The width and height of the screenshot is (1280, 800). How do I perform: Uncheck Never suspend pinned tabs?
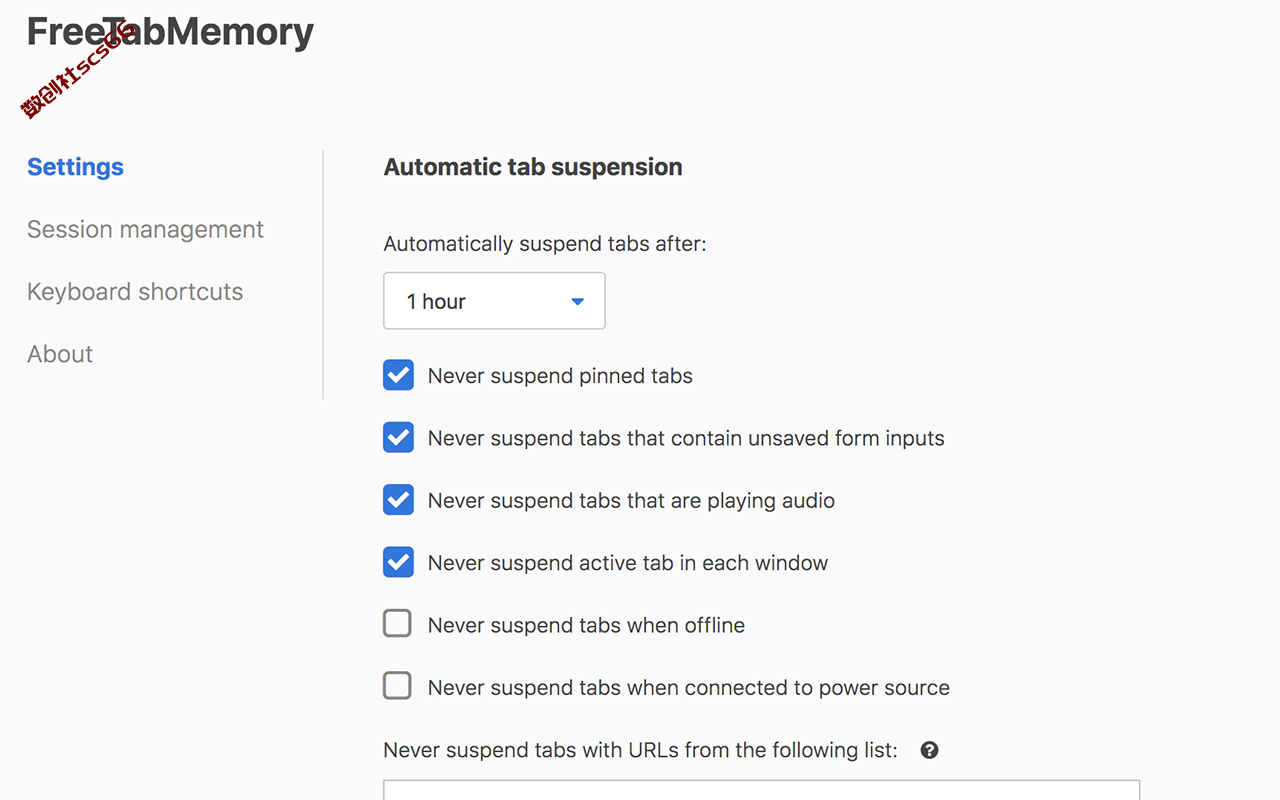click(x=398, y=376)
